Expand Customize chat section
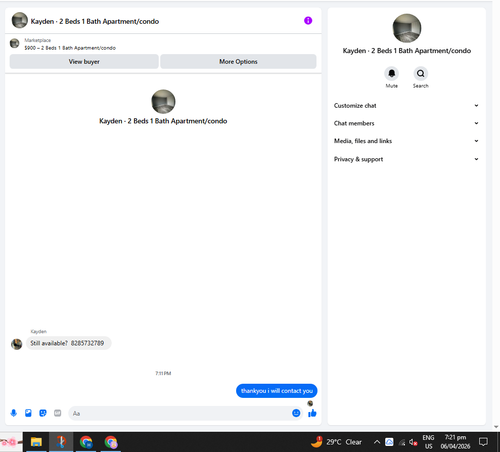The width and height of the screenshot is (500, 452). pyautogui.click(x=406, y=106)
